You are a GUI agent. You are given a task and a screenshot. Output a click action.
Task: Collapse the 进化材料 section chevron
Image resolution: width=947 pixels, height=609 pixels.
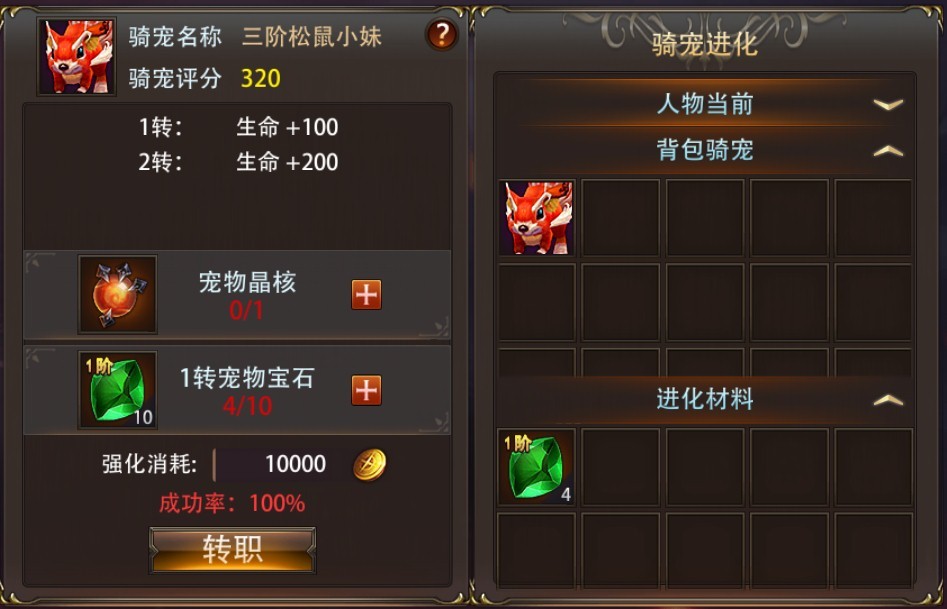[888, 399]
